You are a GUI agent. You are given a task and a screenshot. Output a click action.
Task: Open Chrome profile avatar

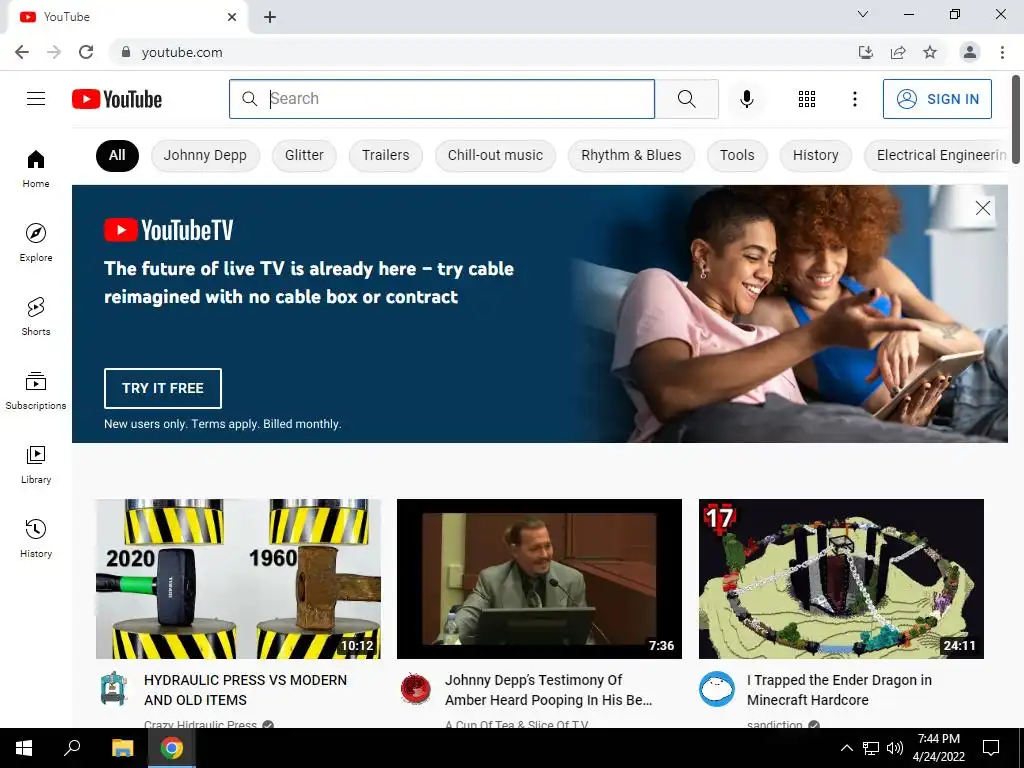tap(970, 52)
